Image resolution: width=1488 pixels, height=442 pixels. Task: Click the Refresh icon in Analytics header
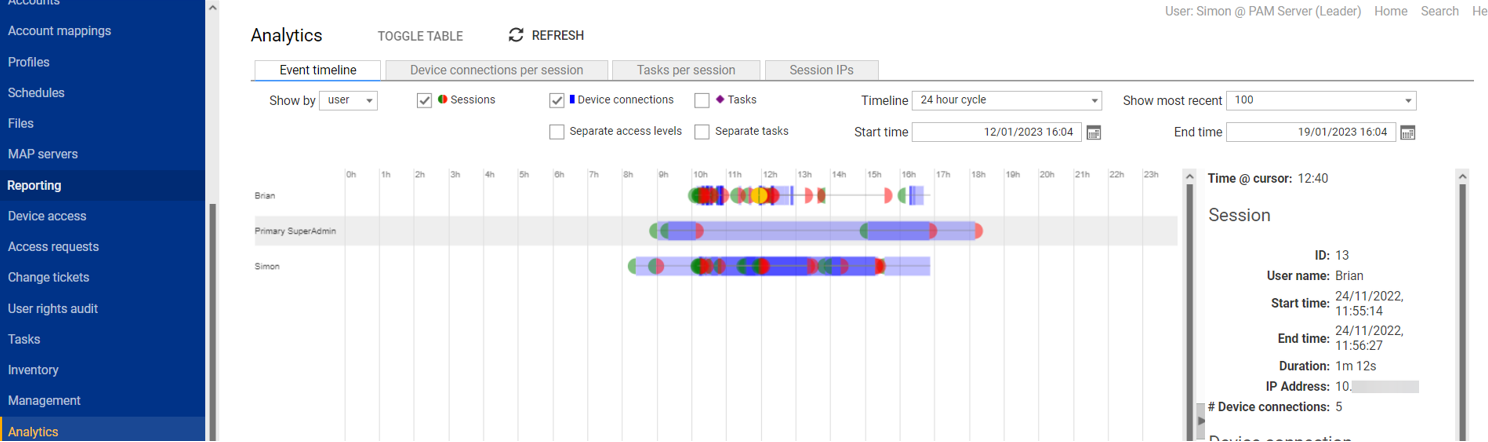[516, 35]
